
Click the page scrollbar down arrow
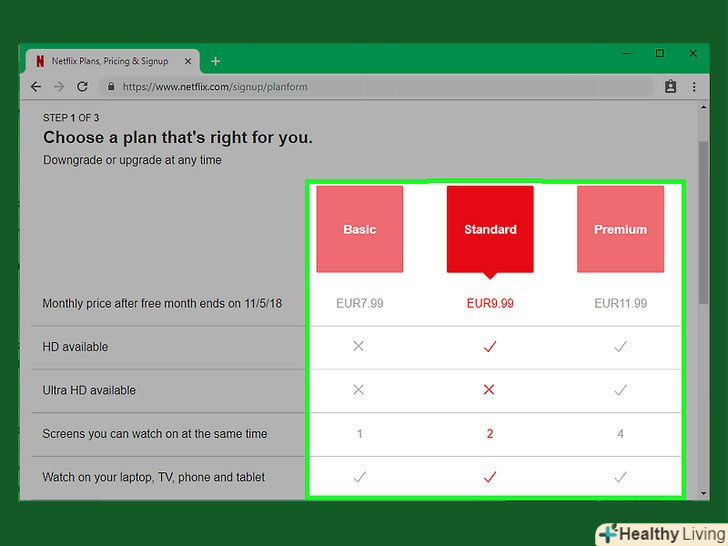click(703, 494)
